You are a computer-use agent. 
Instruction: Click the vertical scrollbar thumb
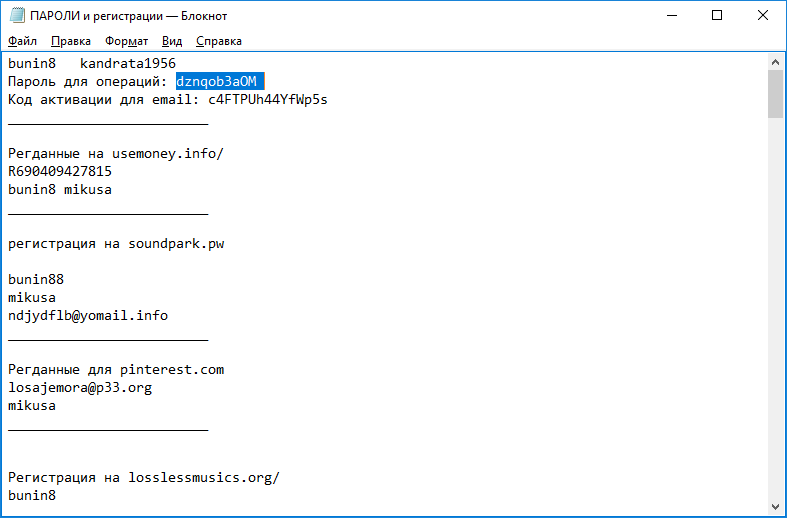coord(775,94)
